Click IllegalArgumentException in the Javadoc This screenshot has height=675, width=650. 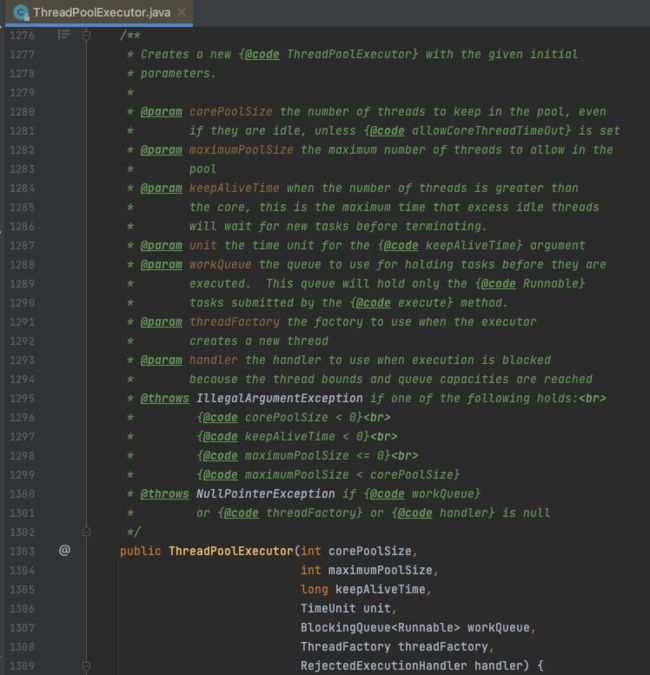(x=279, y=399)
